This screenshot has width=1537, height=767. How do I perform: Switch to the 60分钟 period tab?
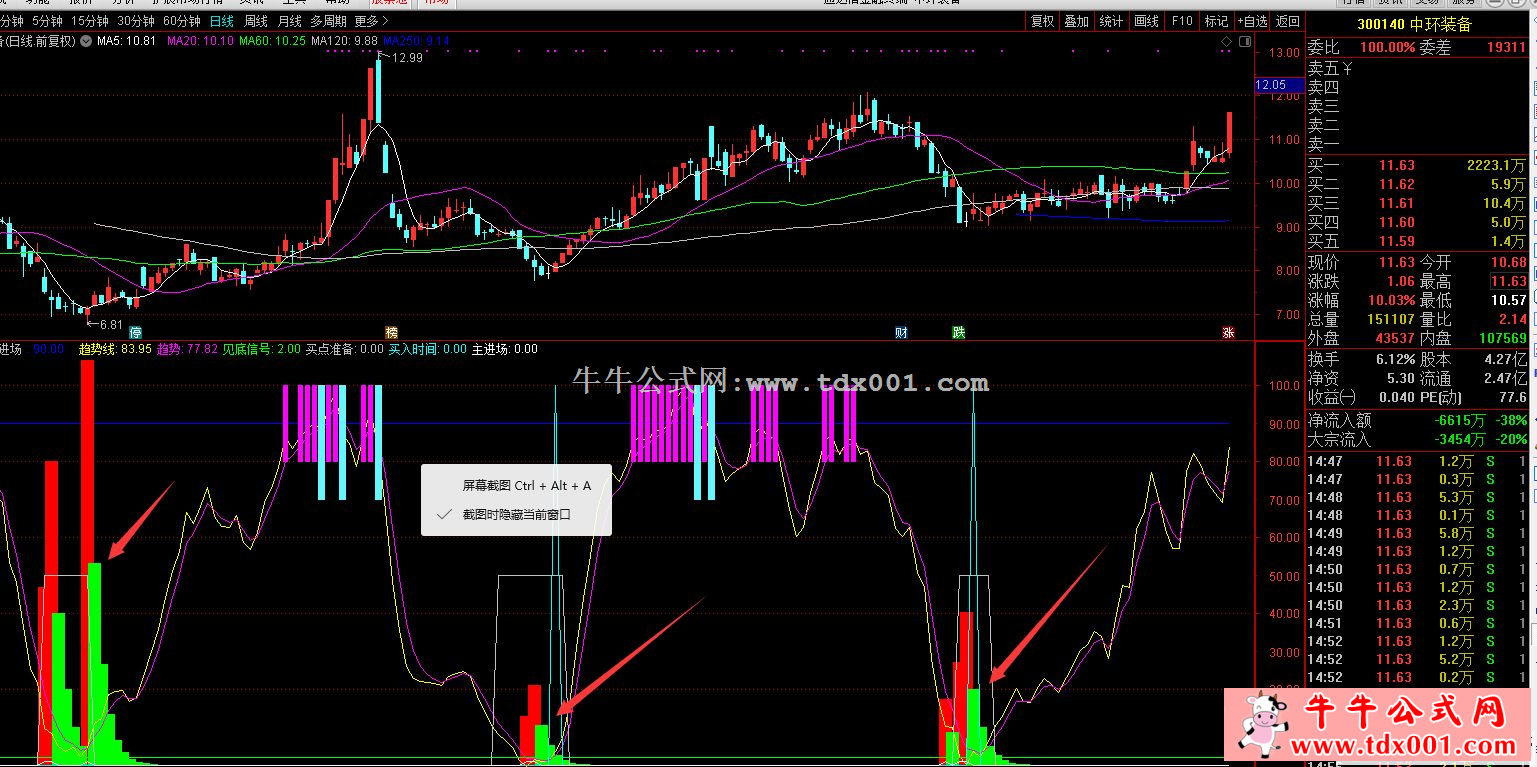click(x=182, y=20)
